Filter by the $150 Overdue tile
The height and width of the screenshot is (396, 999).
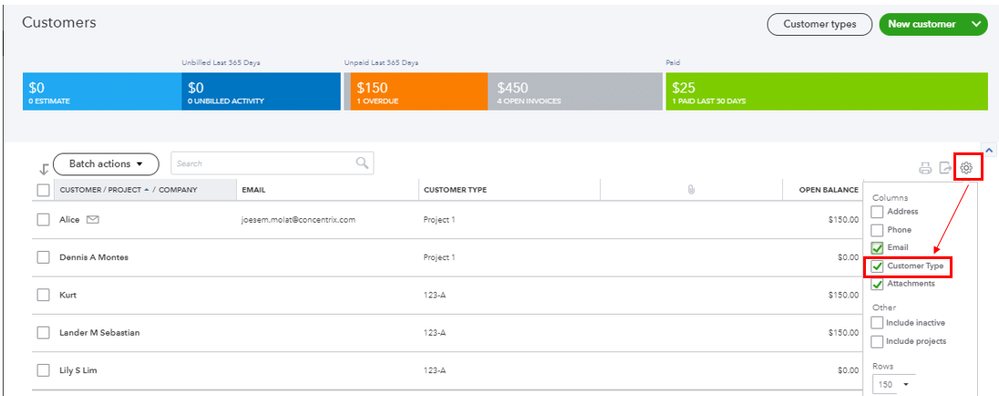pyautogui.click(x=419, y=92)
